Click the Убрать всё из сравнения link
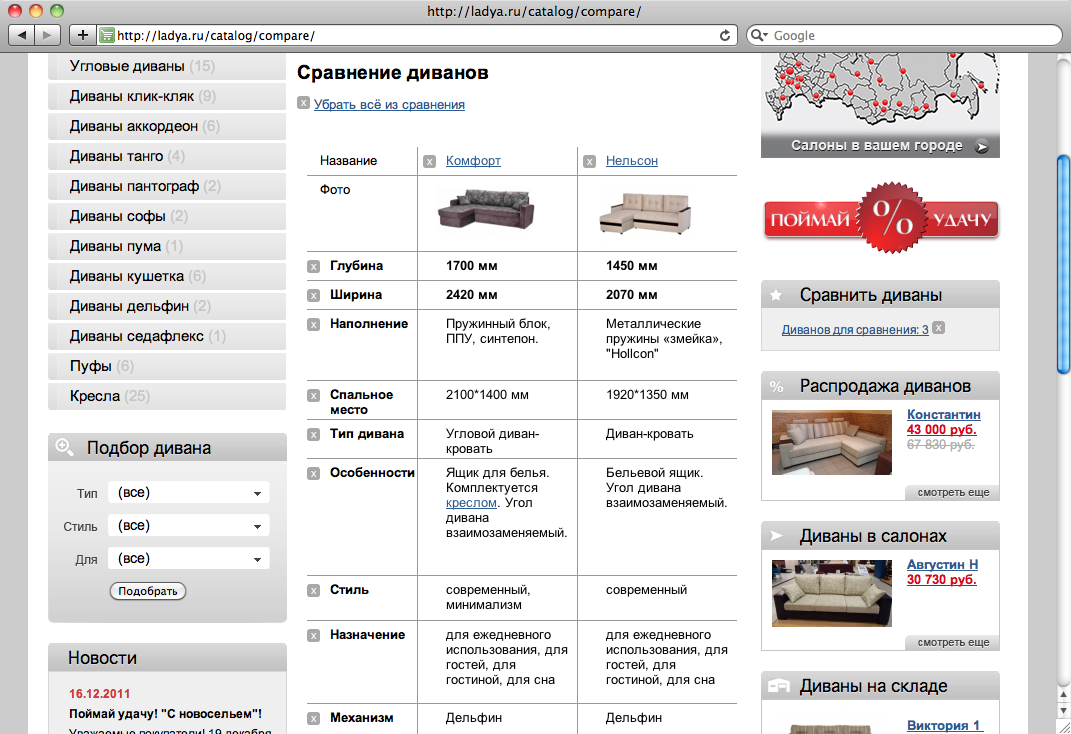 389,104
